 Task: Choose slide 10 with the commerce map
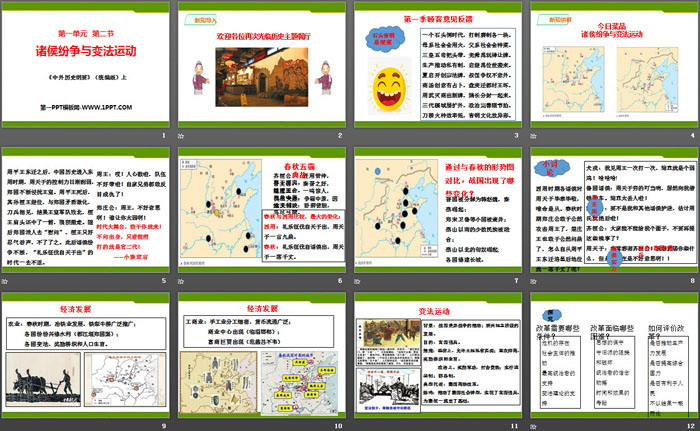pyautogui.click(x=261, y=357)
